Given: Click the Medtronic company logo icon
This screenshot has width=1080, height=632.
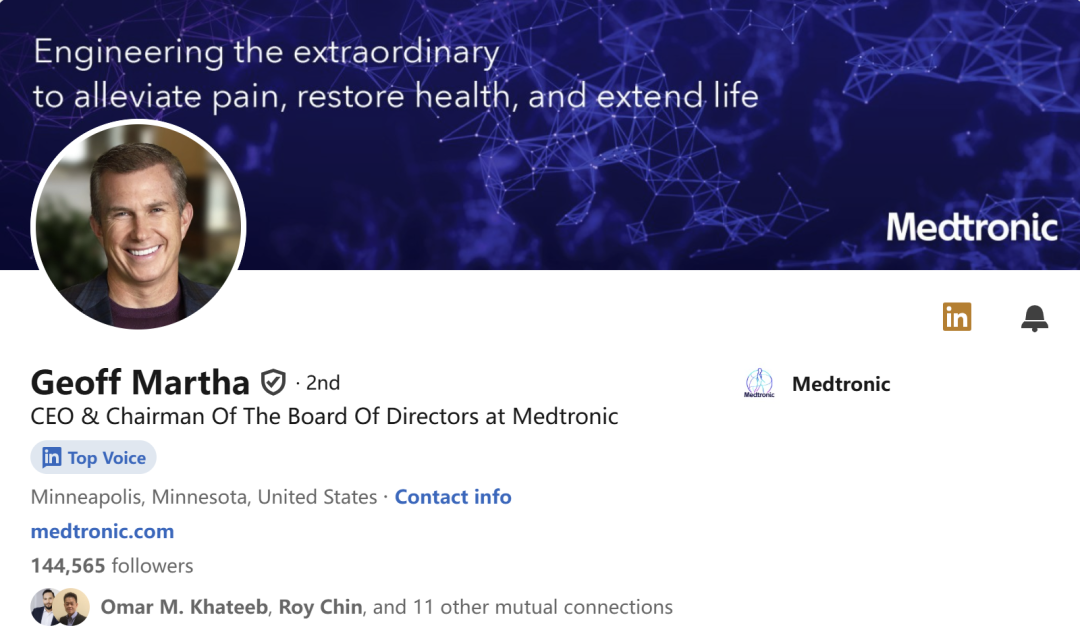Looking at the screenshot, I should tap(760, 384).
